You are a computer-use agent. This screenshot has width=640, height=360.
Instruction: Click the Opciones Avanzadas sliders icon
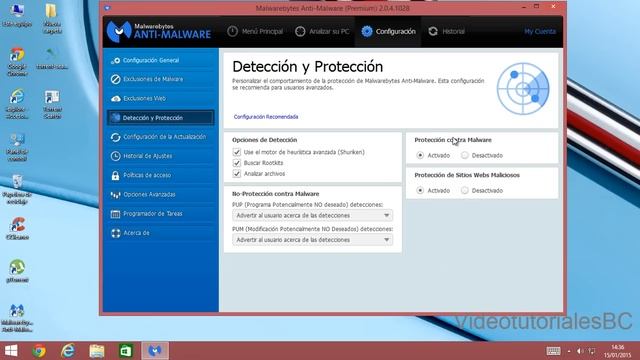click(x=116, y=195)
